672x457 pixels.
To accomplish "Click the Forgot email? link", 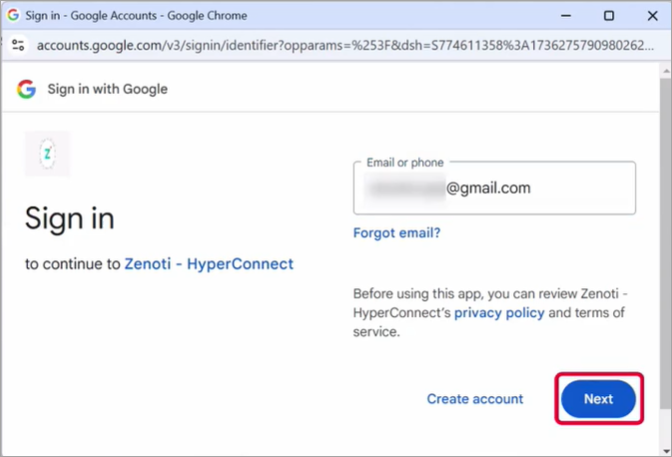I will (397, 233).
